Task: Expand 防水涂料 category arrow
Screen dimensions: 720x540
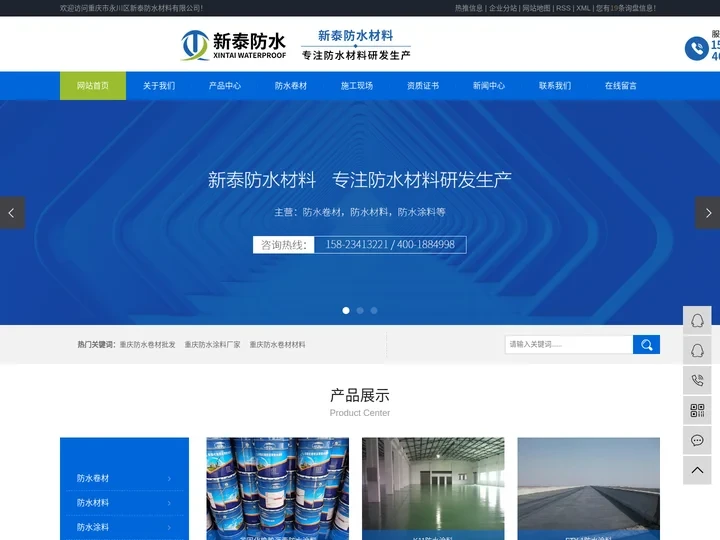Action: click(x=169, y=527)
